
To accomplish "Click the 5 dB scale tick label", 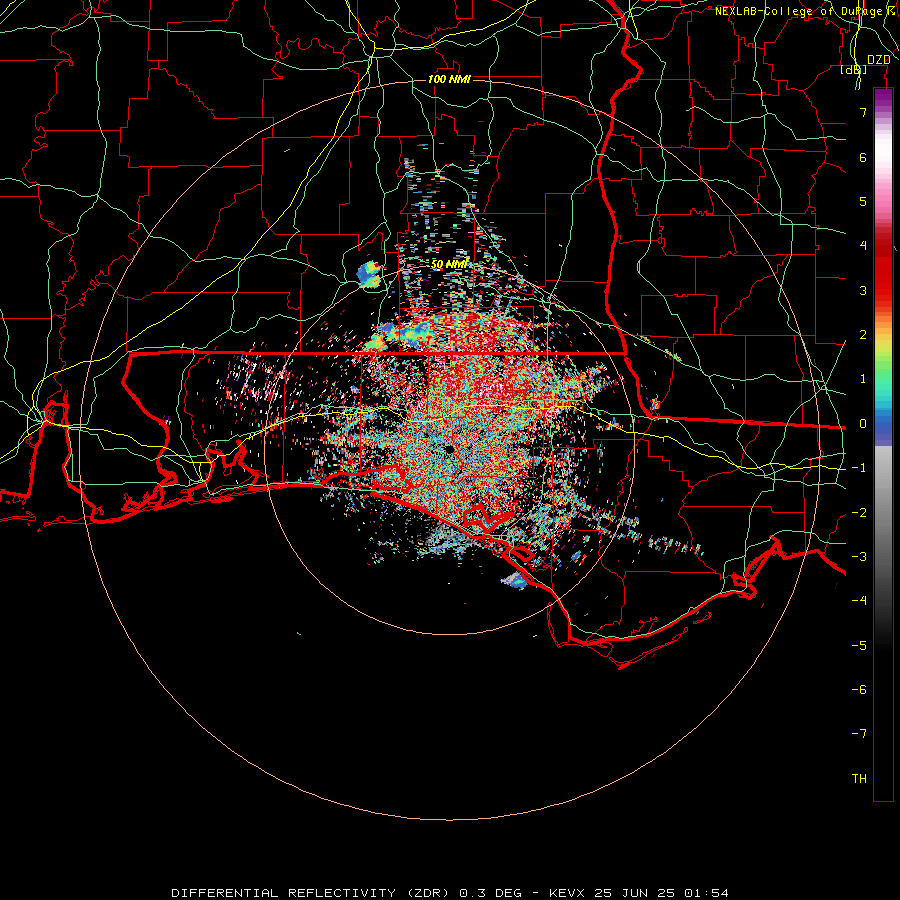I will 863,201.
